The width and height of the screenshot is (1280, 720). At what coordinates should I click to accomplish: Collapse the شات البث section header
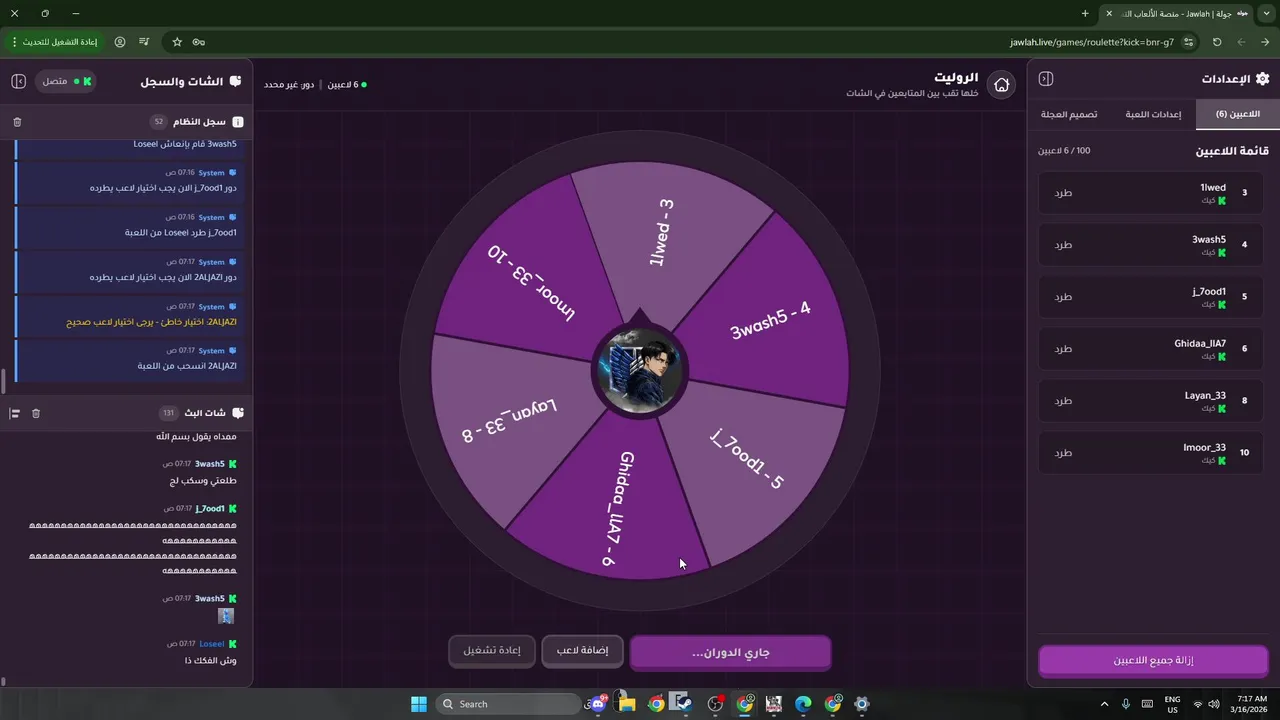coord(126,413)
